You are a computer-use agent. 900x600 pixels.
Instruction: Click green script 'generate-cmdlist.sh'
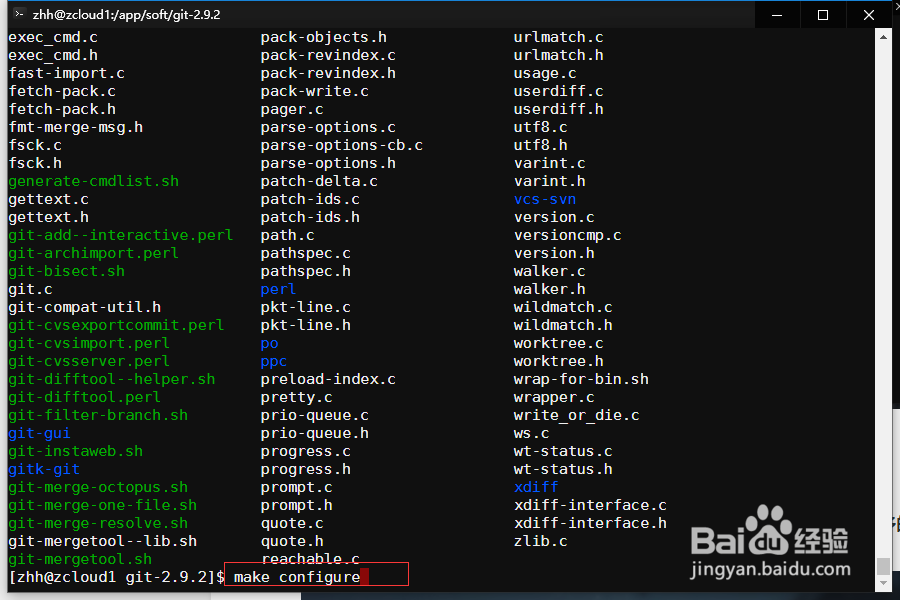coord(94,181)
